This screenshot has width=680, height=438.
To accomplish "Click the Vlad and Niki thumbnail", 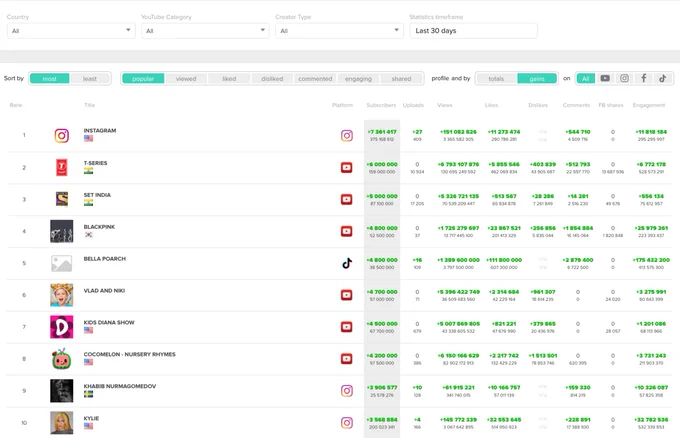I will point(62,295).
